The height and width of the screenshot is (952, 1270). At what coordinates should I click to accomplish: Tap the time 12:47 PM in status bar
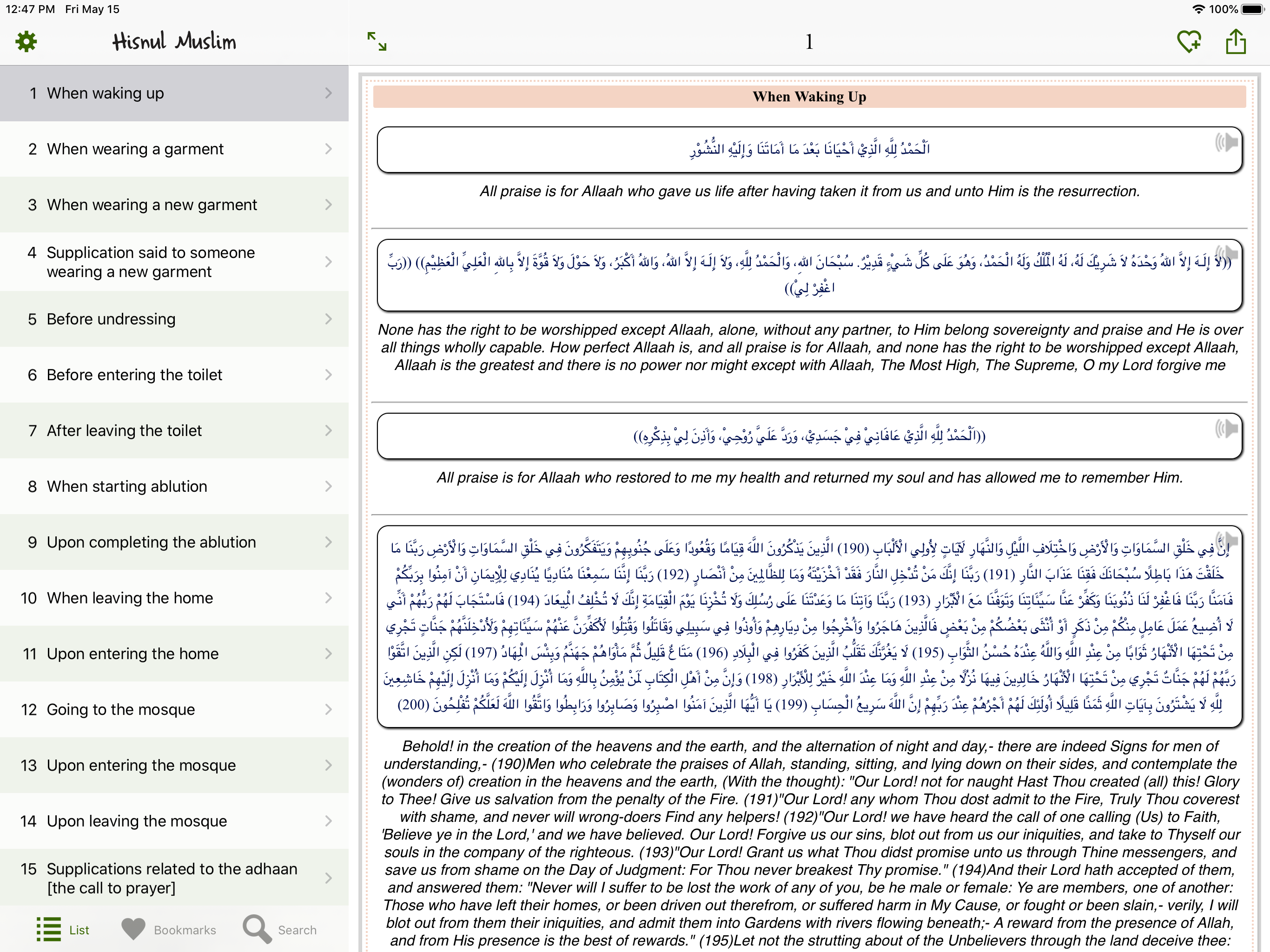coord(30,9)
